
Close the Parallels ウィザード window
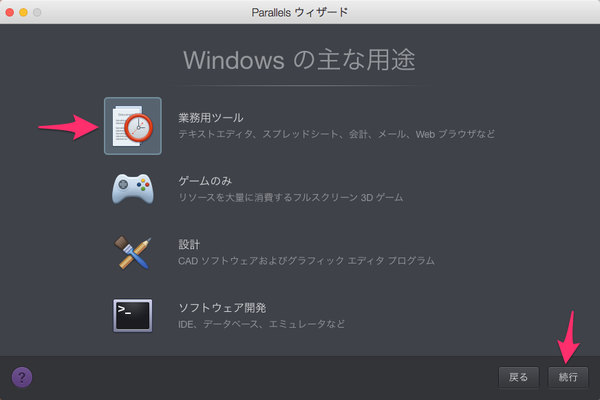point(10,12)
